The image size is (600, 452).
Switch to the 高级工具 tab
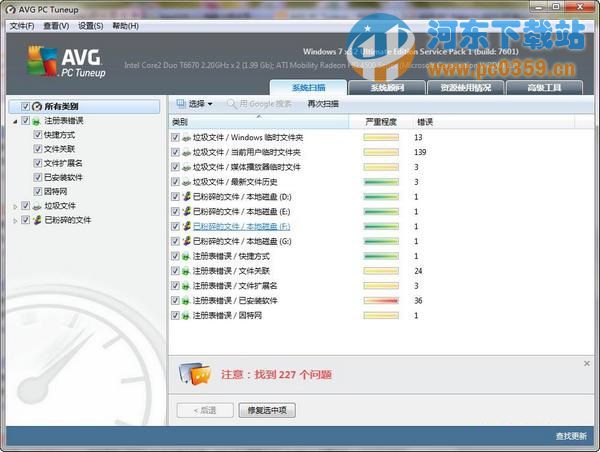544,88
